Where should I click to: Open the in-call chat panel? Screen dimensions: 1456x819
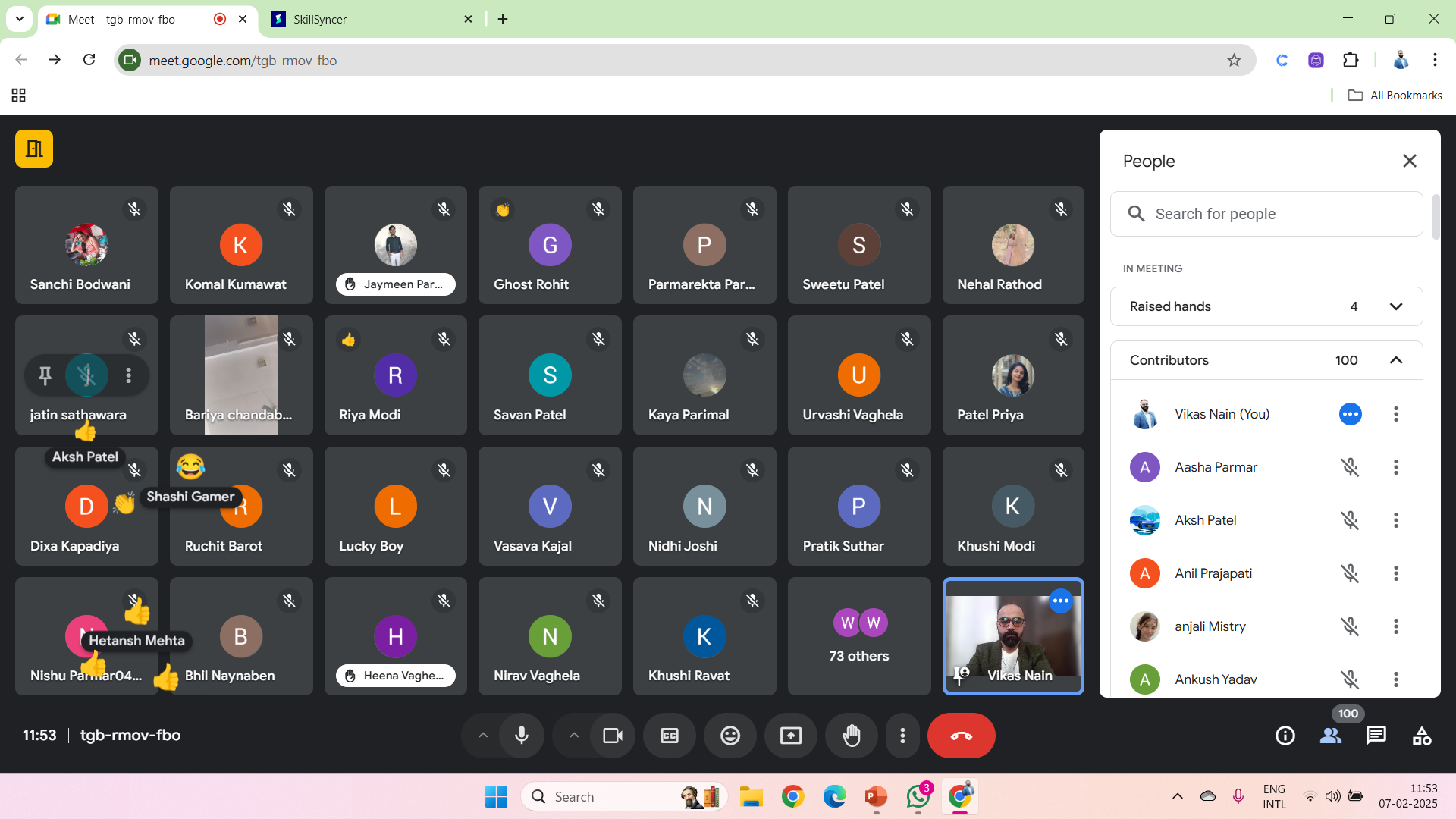click(1376, 736)
